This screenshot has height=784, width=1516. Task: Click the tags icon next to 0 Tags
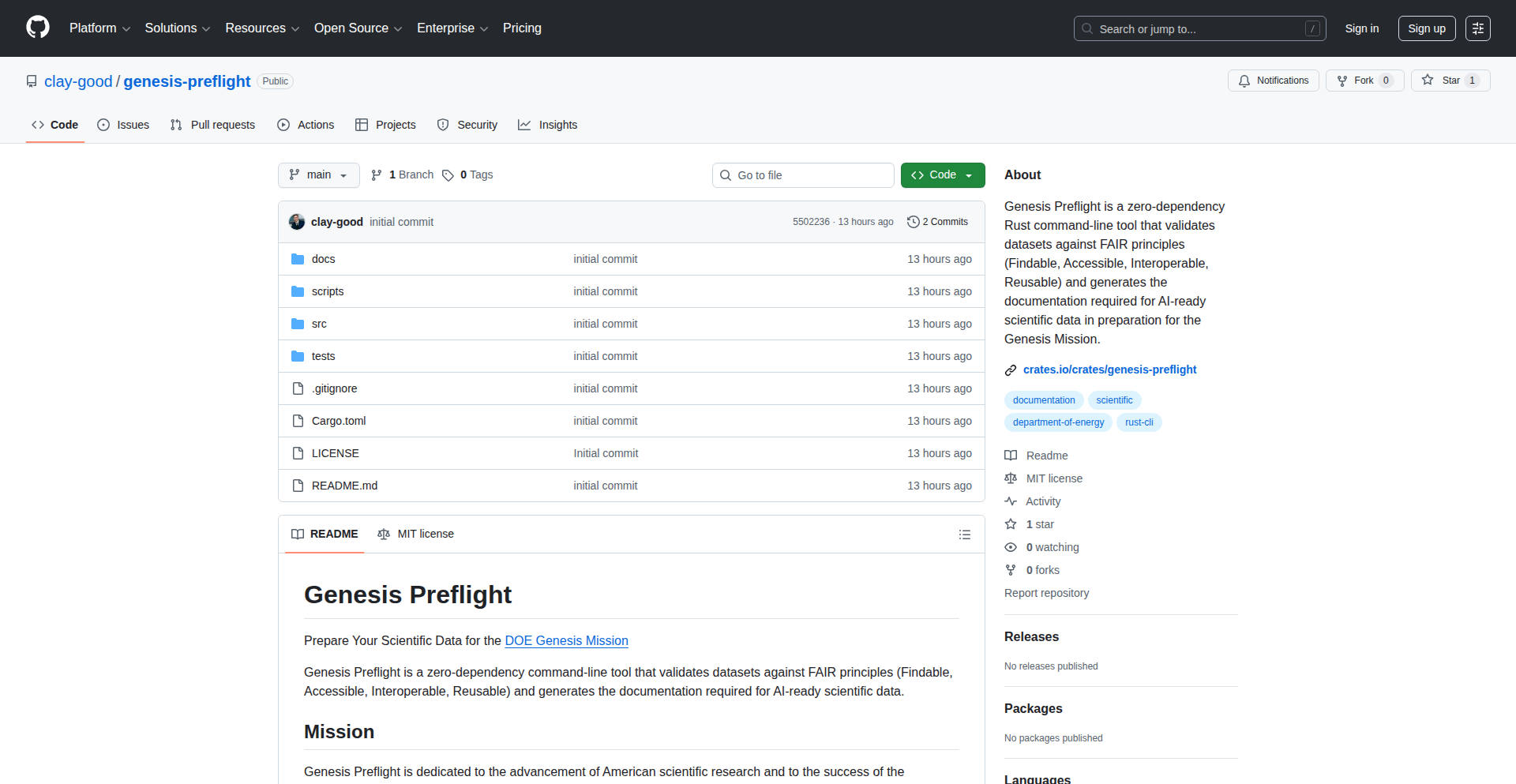point(448,175)
